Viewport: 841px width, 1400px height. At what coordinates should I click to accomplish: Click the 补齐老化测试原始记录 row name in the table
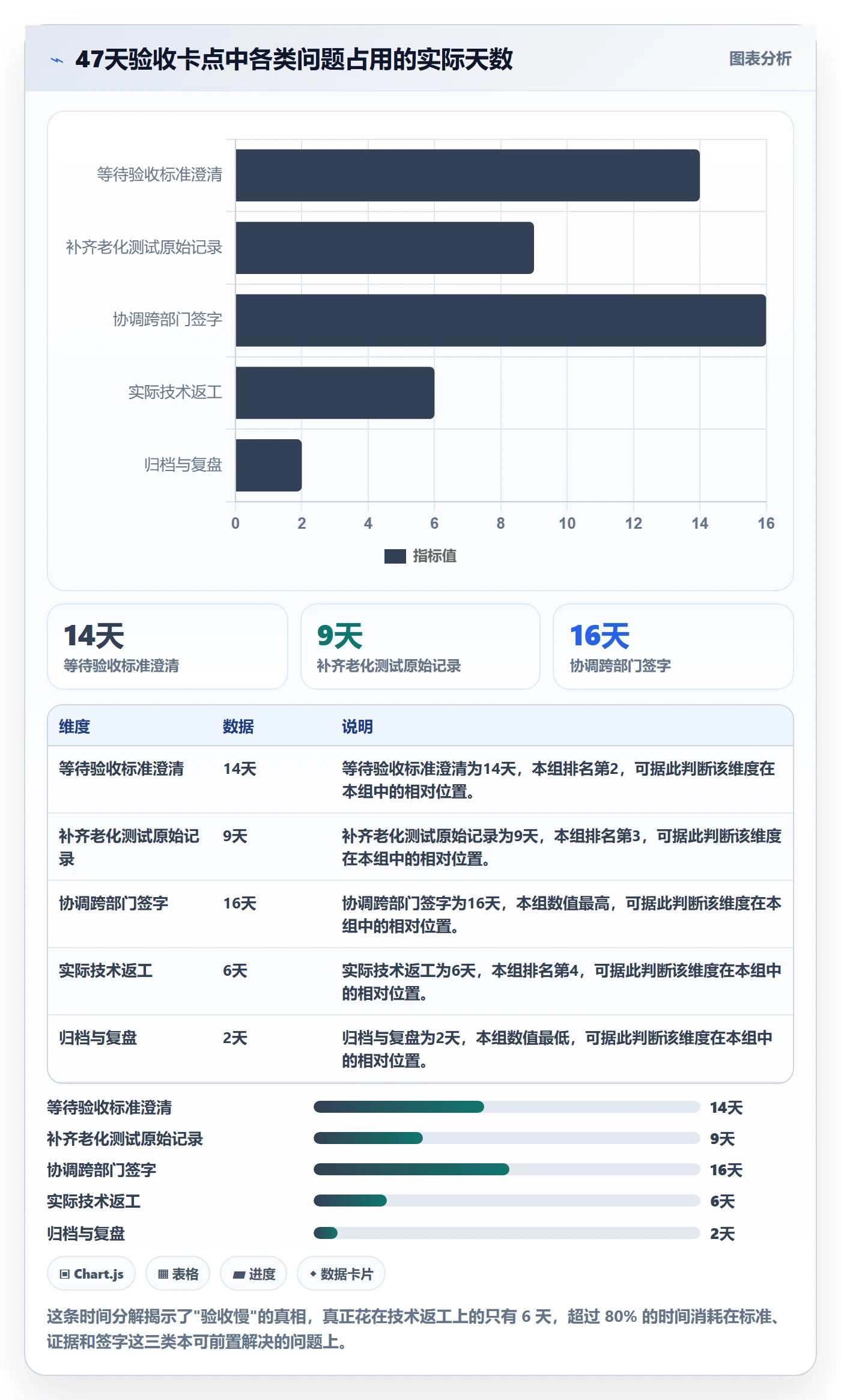point(129,847)
